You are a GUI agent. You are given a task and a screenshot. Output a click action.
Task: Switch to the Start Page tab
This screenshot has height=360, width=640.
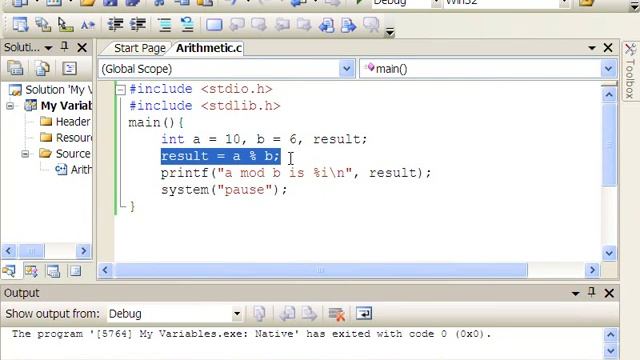[139, 48]
